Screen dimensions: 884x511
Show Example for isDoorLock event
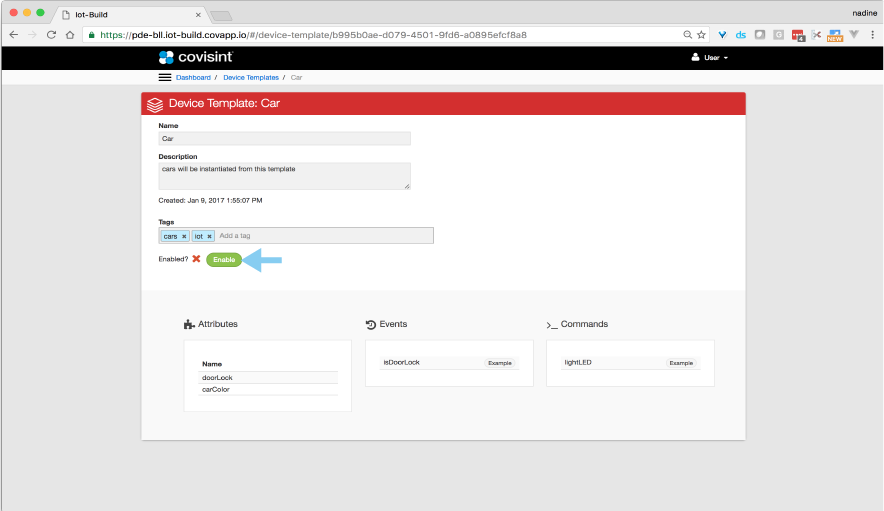[x=499, y=363]
